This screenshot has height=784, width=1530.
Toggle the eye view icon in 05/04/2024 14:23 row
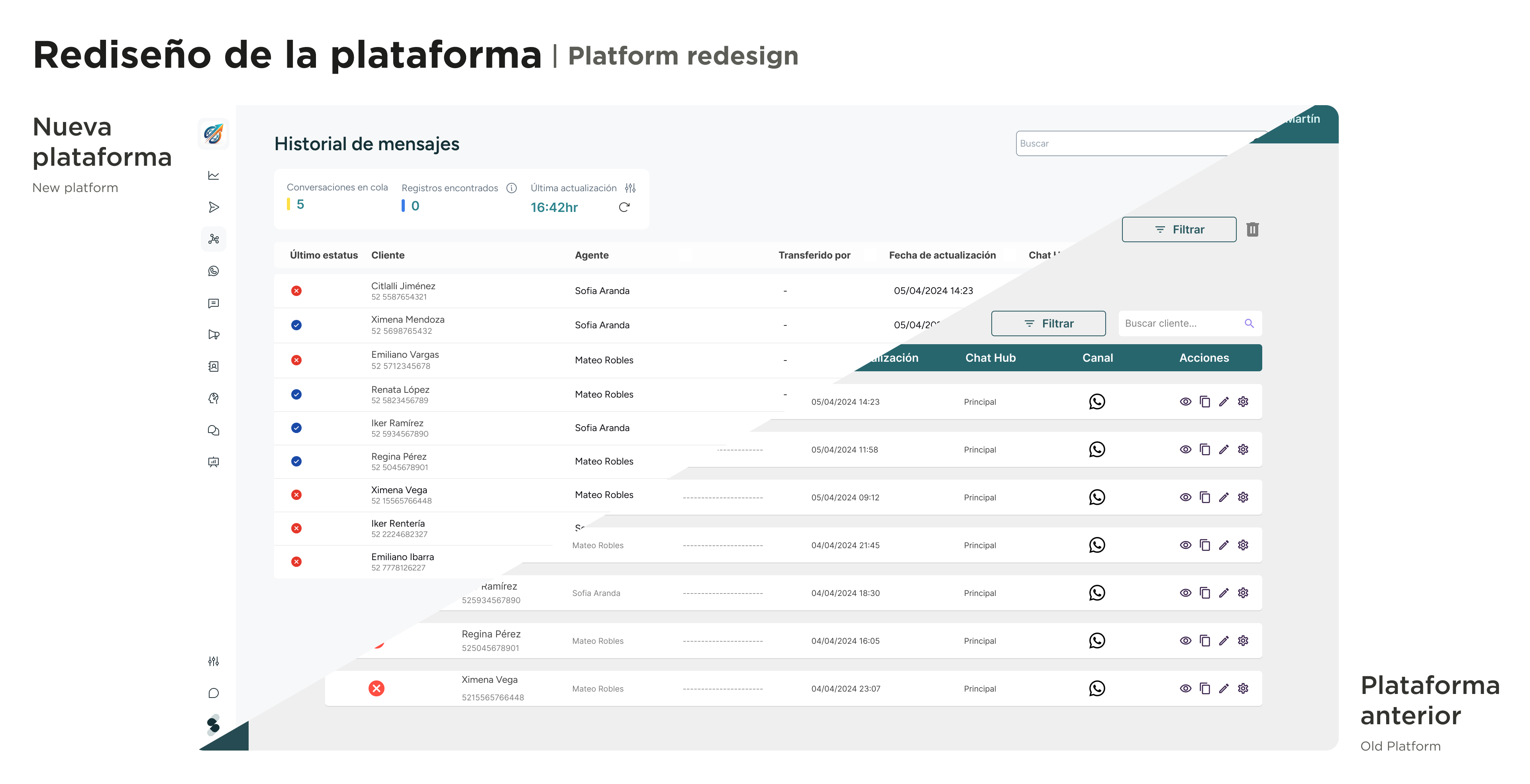[1185, 402]
